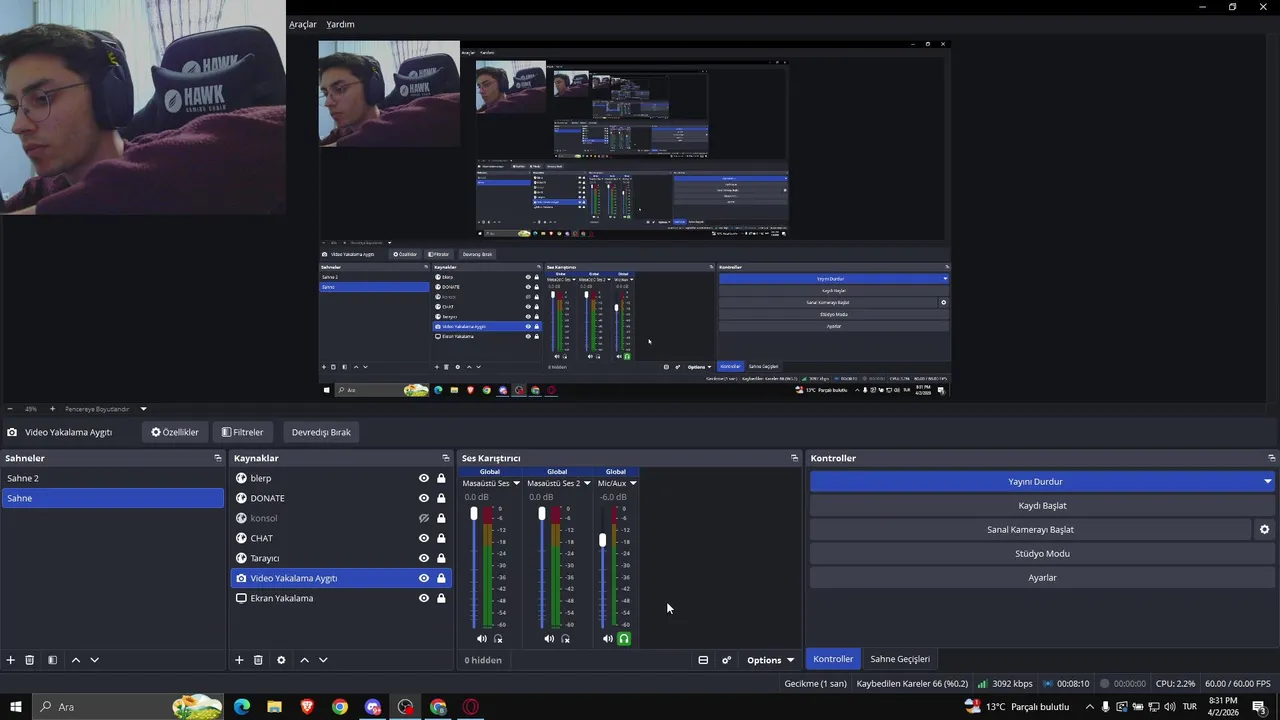Enable Stüdyo Modu
Viewport: 1280px width, 720px height.
click(x=1042, y=553)
